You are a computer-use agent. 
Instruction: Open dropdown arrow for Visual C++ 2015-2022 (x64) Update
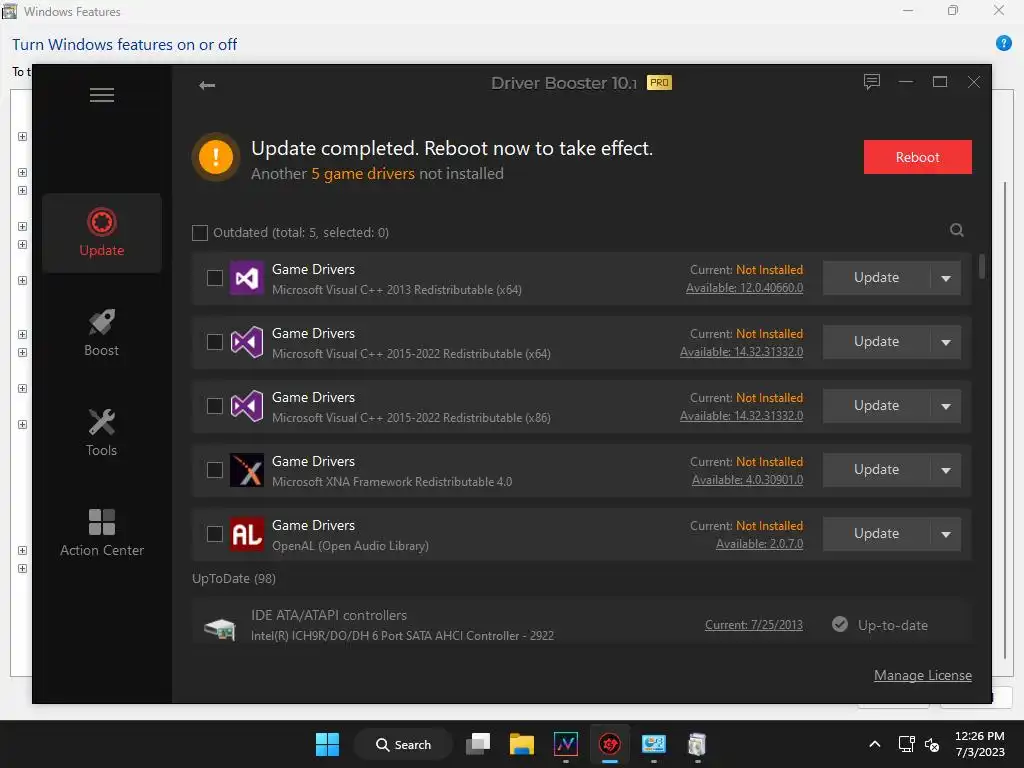click(x=946, y=342)
